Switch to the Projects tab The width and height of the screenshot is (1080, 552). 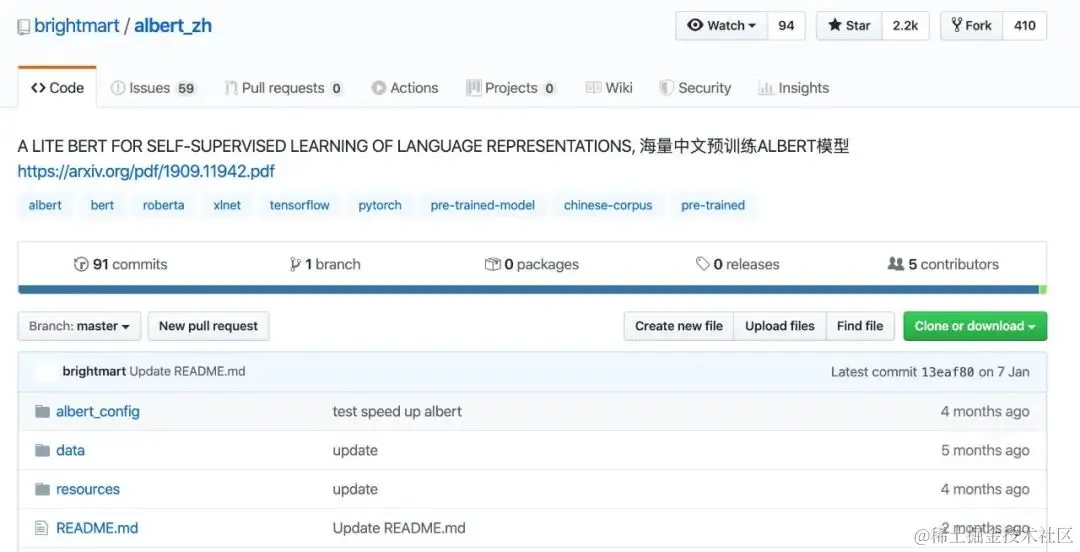(510, 88)
